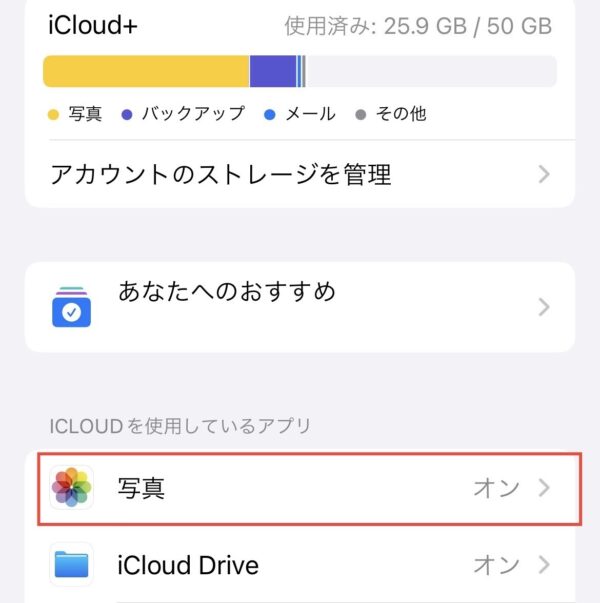Tap the blue メール legend dot
Image resolution: width=600 pixels, height=603 pixels.
pyautogui.click(x=270, y=115)
